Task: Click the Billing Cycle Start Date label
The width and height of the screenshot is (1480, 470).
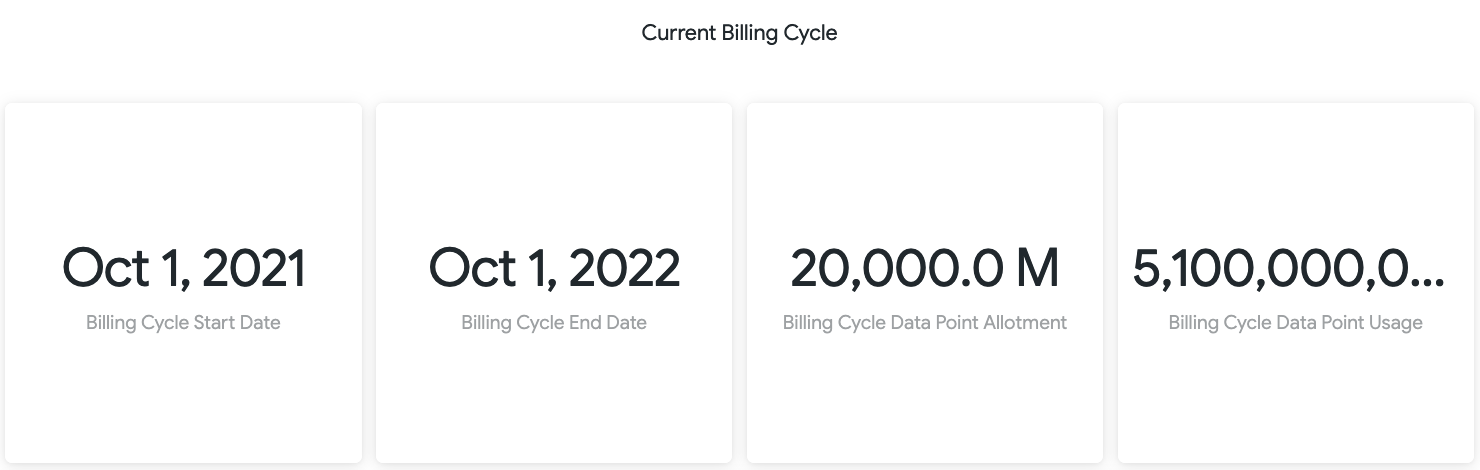Action: [183, 323]
